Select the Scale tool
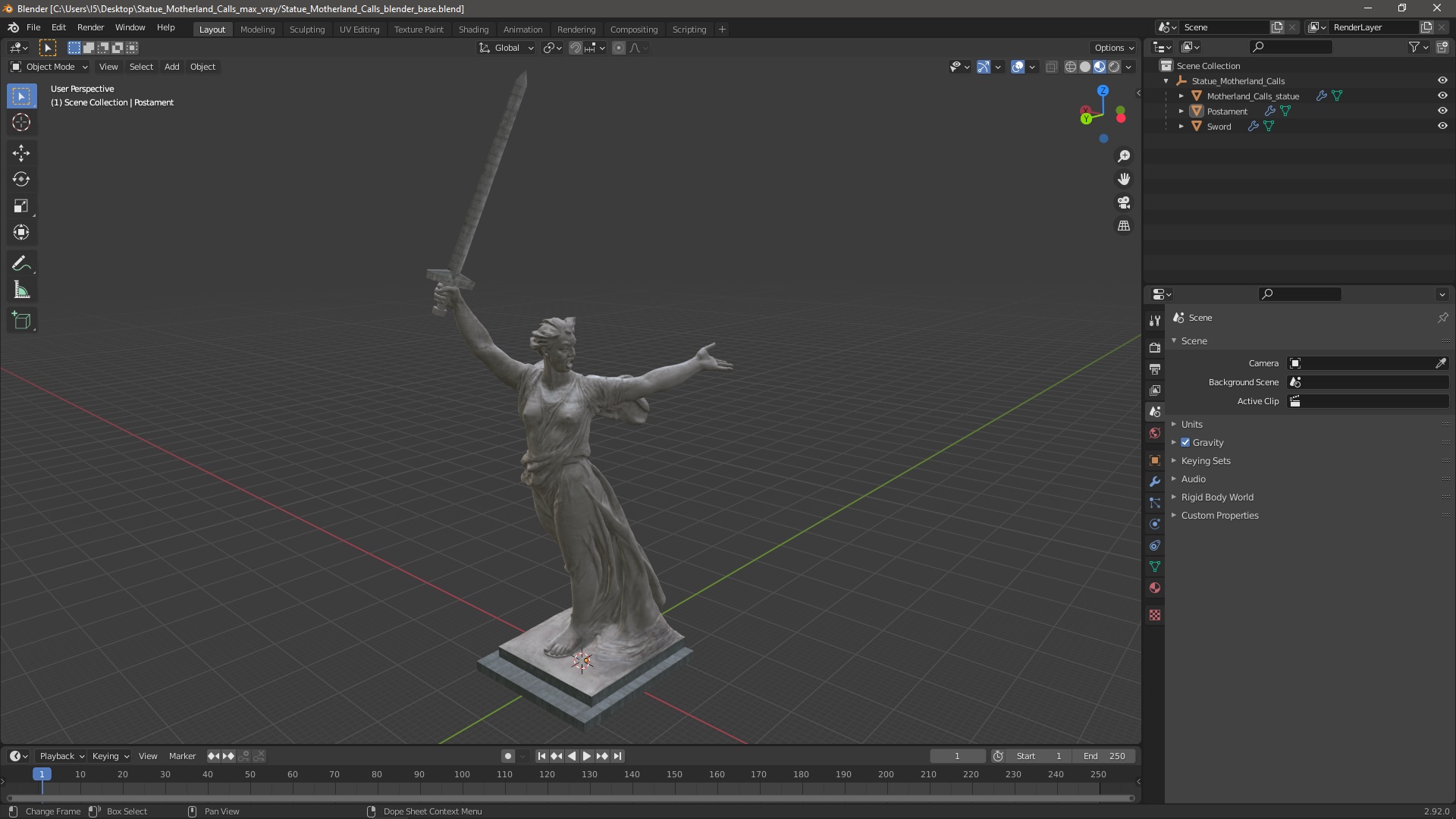 [21, 206]
